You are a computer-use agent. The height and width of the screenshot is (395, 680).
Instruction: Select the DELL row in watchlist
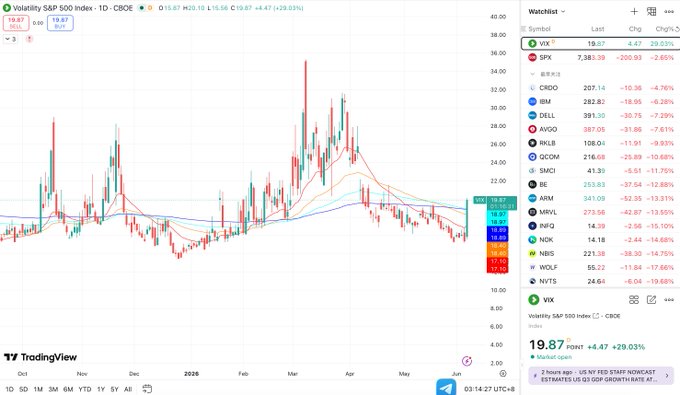pyautogui.click(x=600, y=115)
